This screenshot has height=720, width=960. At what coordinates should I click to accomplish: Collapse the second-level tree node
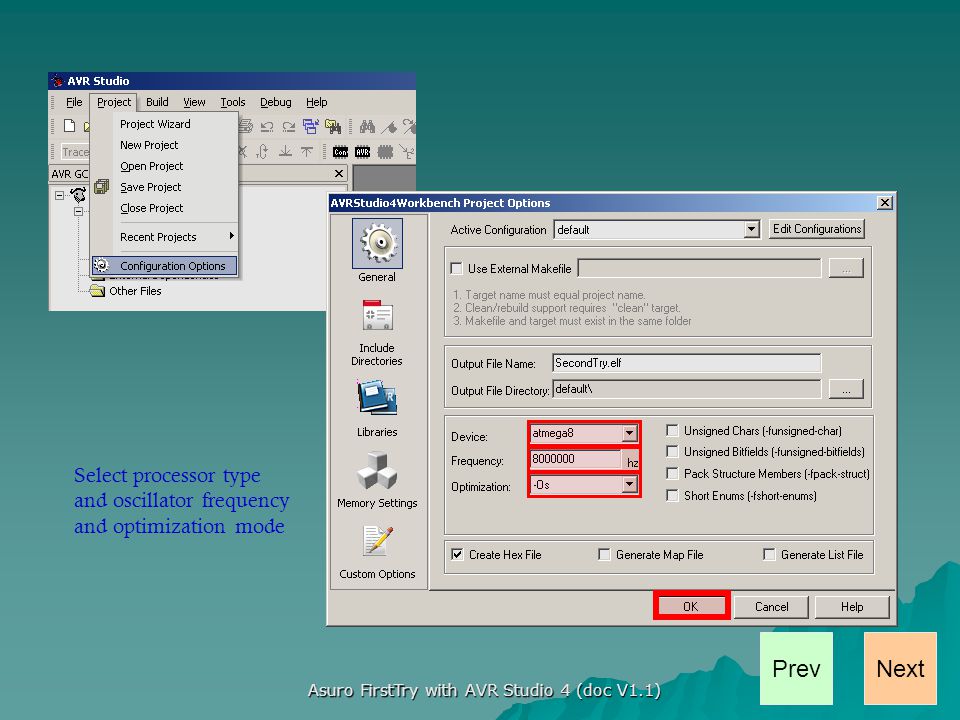tap(78, 212)
